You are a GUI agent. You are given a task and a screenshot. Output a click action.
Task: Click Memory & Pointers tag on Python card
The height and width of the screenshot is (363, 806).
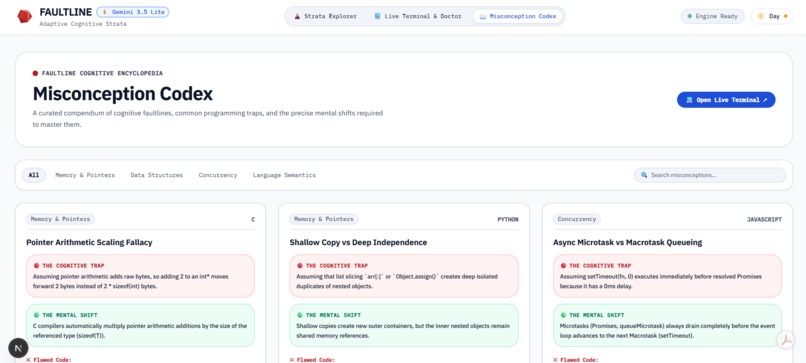(324, 219)
